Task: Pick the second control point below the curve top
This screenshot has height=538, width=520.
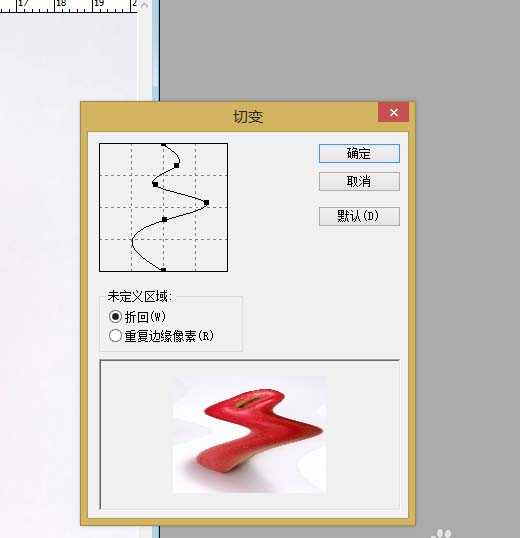Action: pos(176,165)
